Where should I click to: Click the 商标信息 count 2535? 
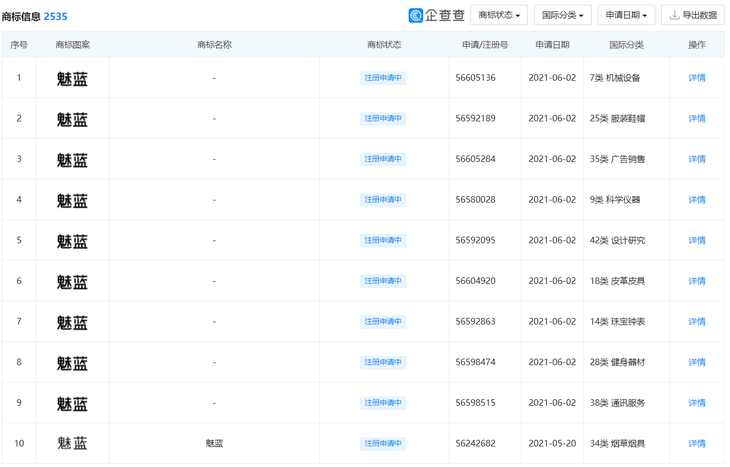[x=55, y=16]
